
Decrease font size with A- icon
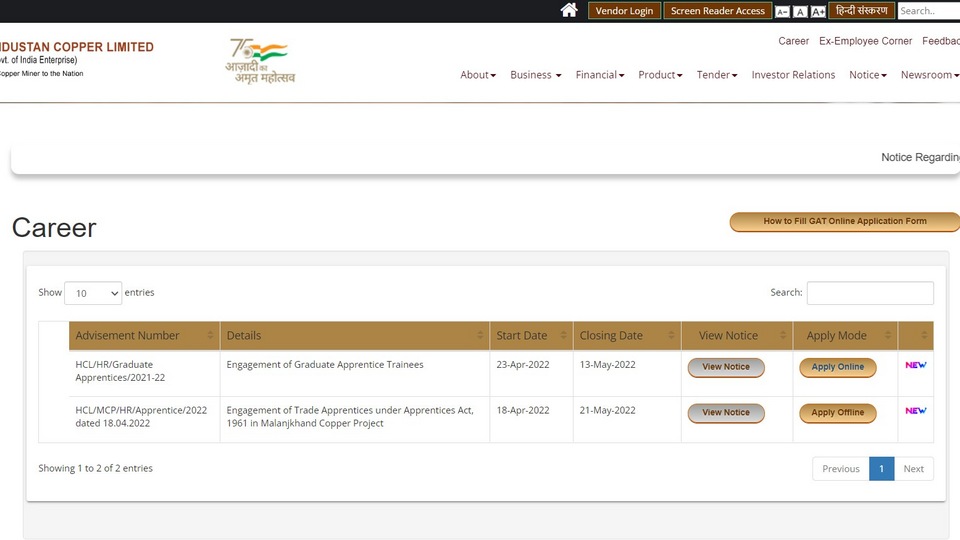pyautogui.click(x=782, y=12)
